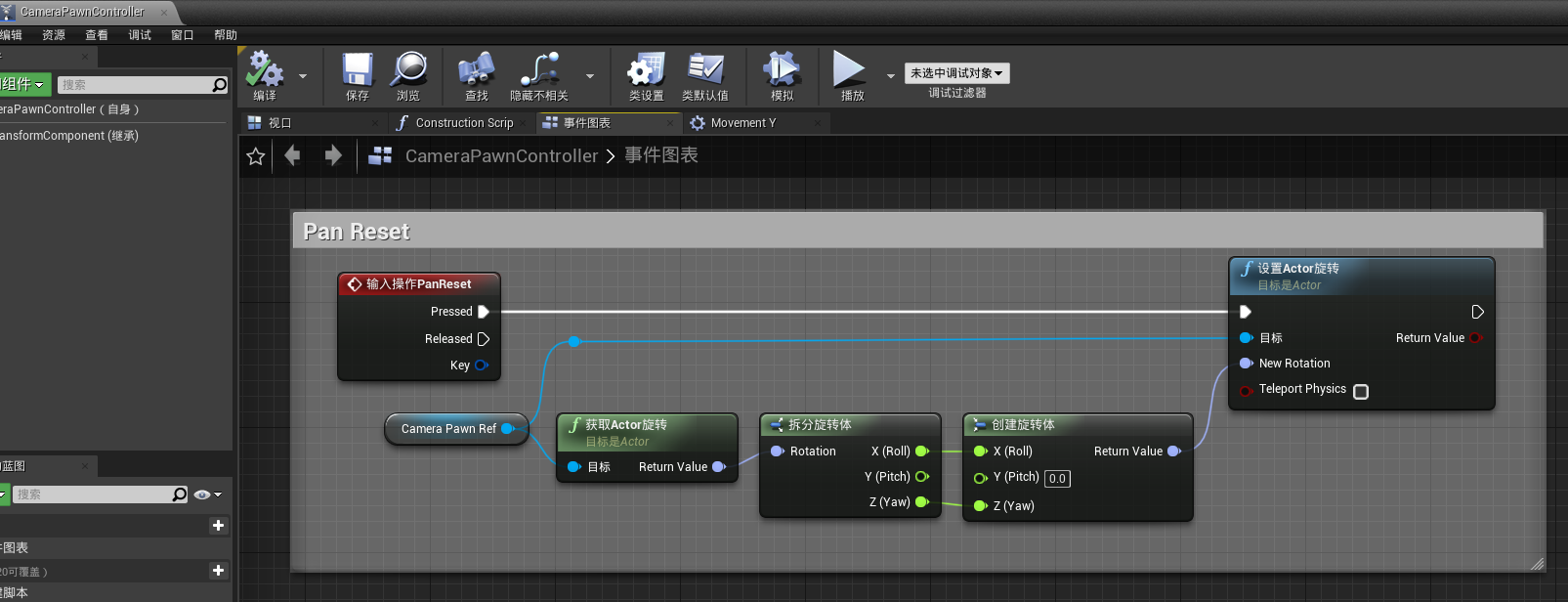Expand 隐藏不相关 options dropdown arrow

590,75
